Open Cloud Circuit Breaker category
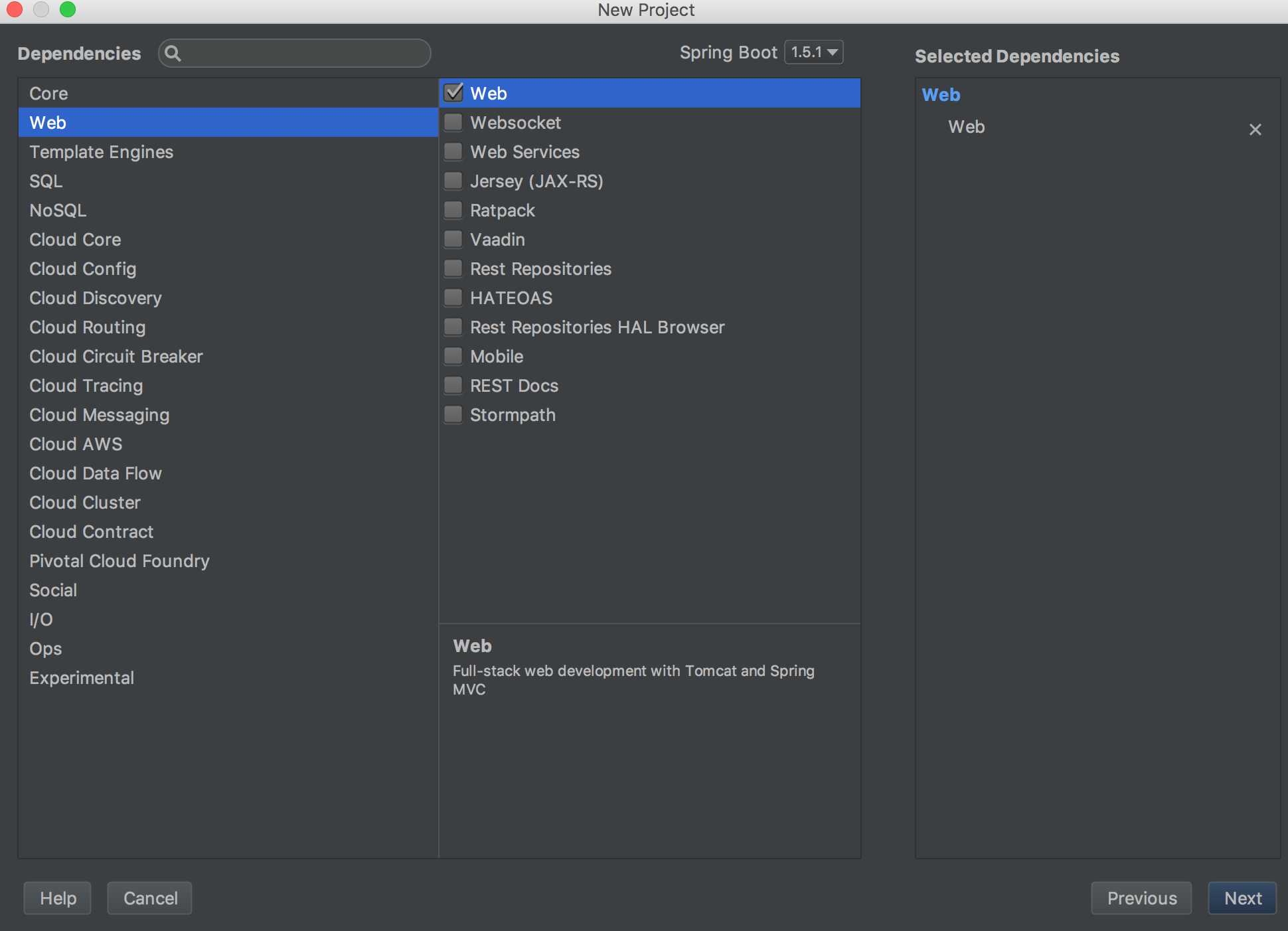Image resolution: width=1288 pixels, height=931 pixels. [x=228, y=356]
